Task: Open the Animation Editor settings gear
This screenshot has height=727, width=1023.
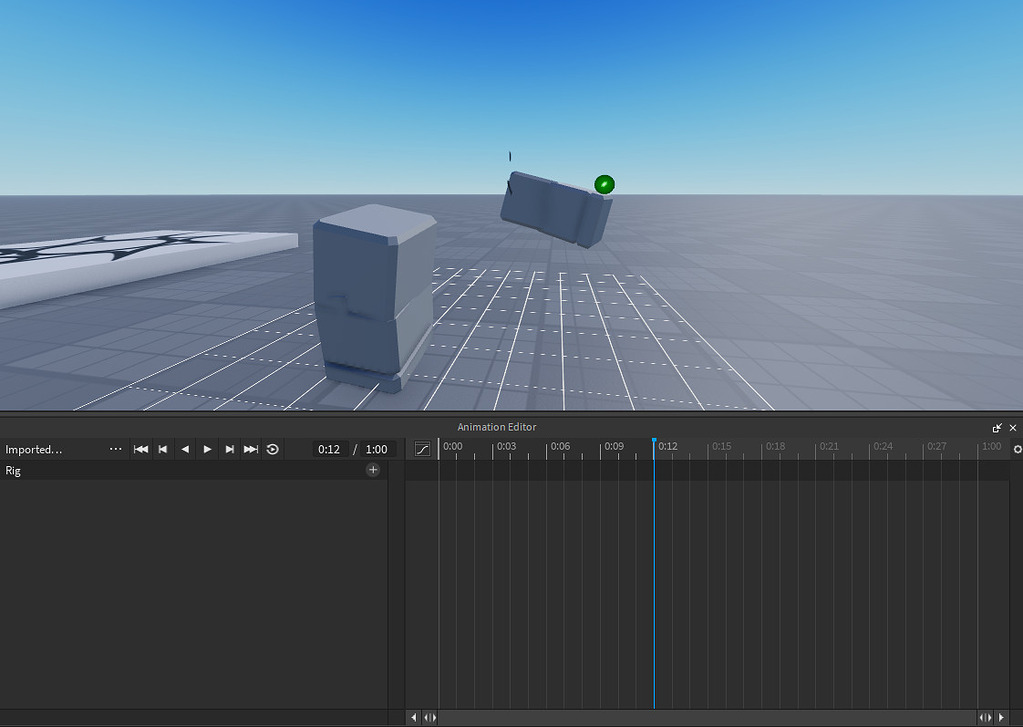Action: pos(1016,448)
